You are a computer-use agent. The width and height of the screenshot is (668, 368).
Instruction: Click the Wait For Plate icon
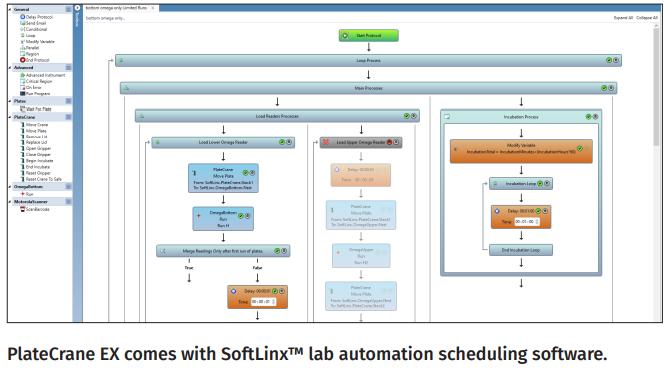click(23, 109)
